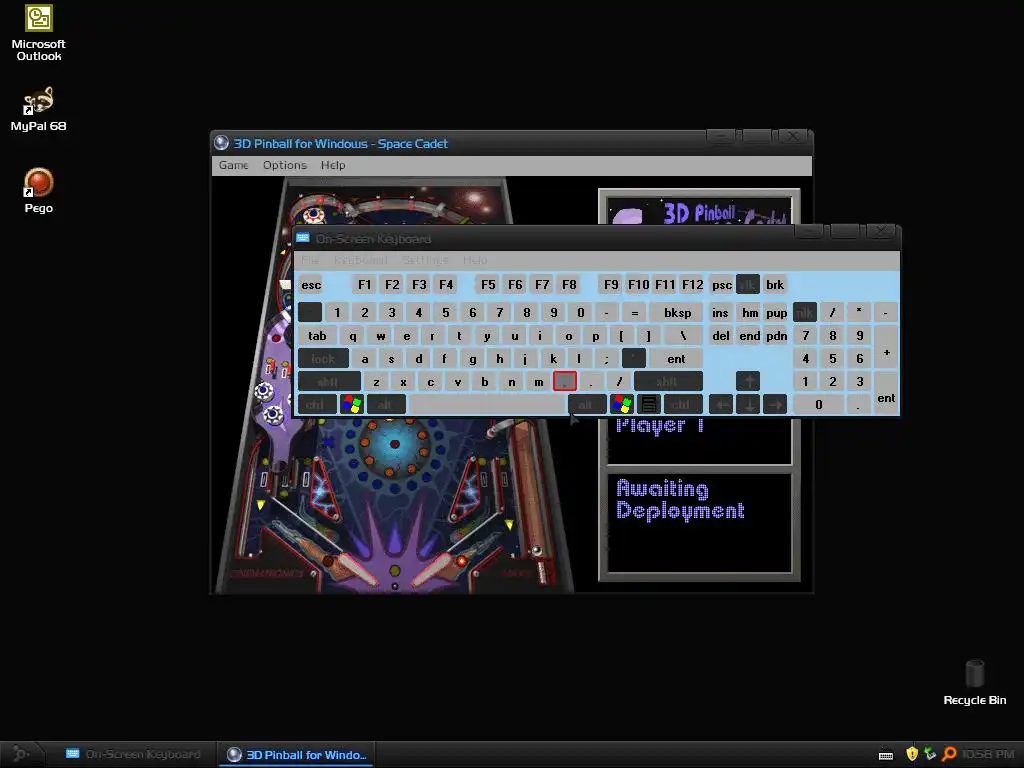Screen dimensions: 1024x768
Task: Click the numpad 0 key
Action: (818, 404)
